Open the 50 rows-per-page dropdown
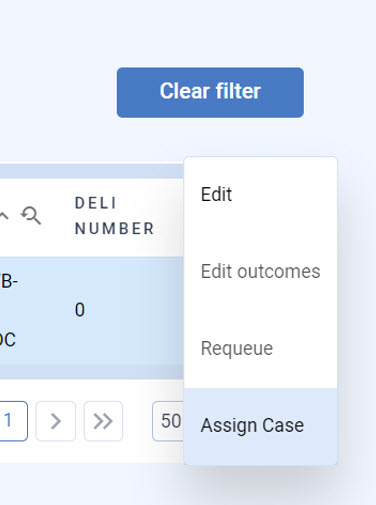 click(x=168, y=421)
